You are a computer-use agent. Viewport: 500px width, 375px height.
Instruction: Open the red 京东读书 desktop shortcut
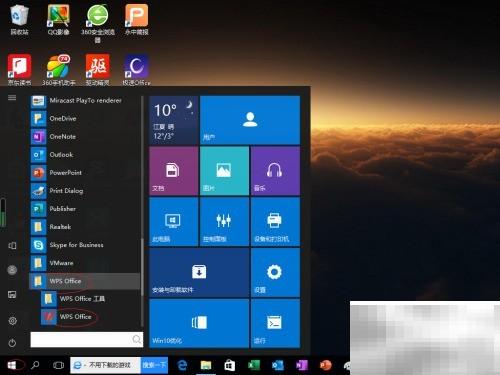point(19,69)
